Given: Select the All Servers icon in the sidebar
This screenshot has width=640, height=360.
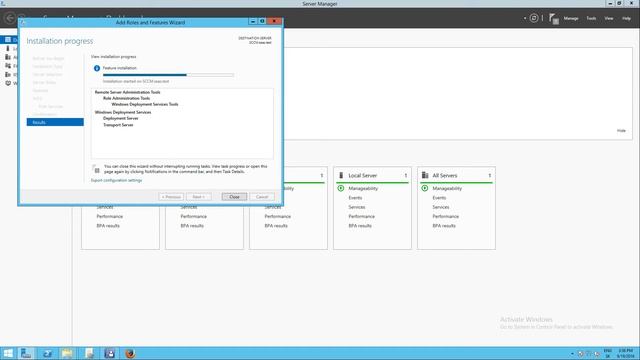Looking at the screenshot, I should [x=8, y=57].
